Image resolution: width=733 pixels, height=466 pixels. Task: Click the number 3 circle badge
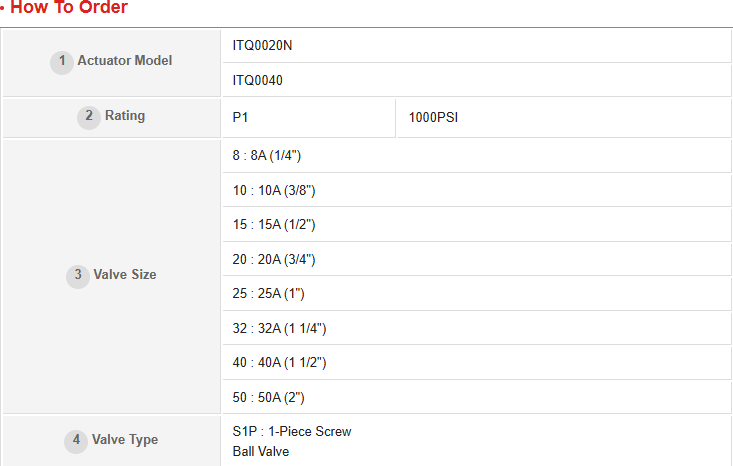(x=78, y=275)
